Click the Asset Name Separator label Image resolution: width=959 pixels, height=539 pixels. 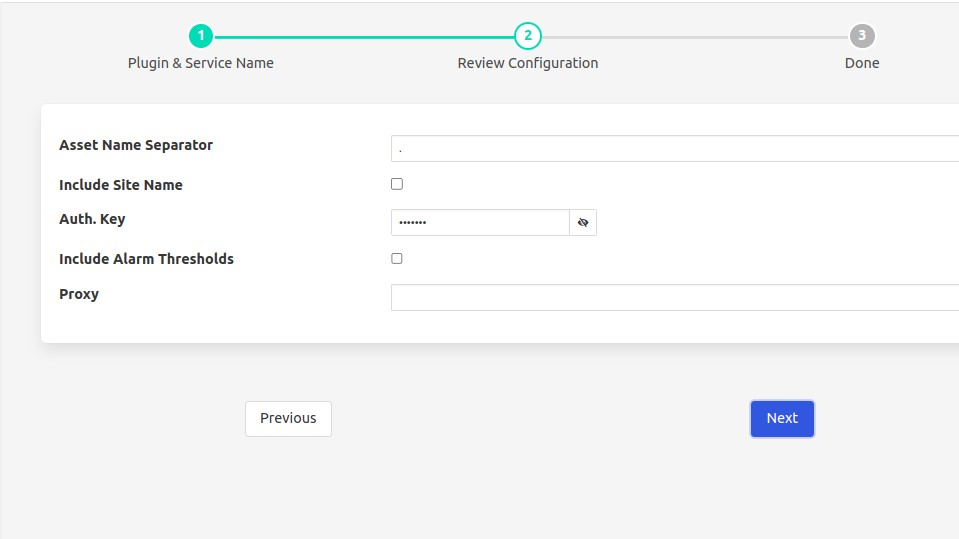point(136,145)
